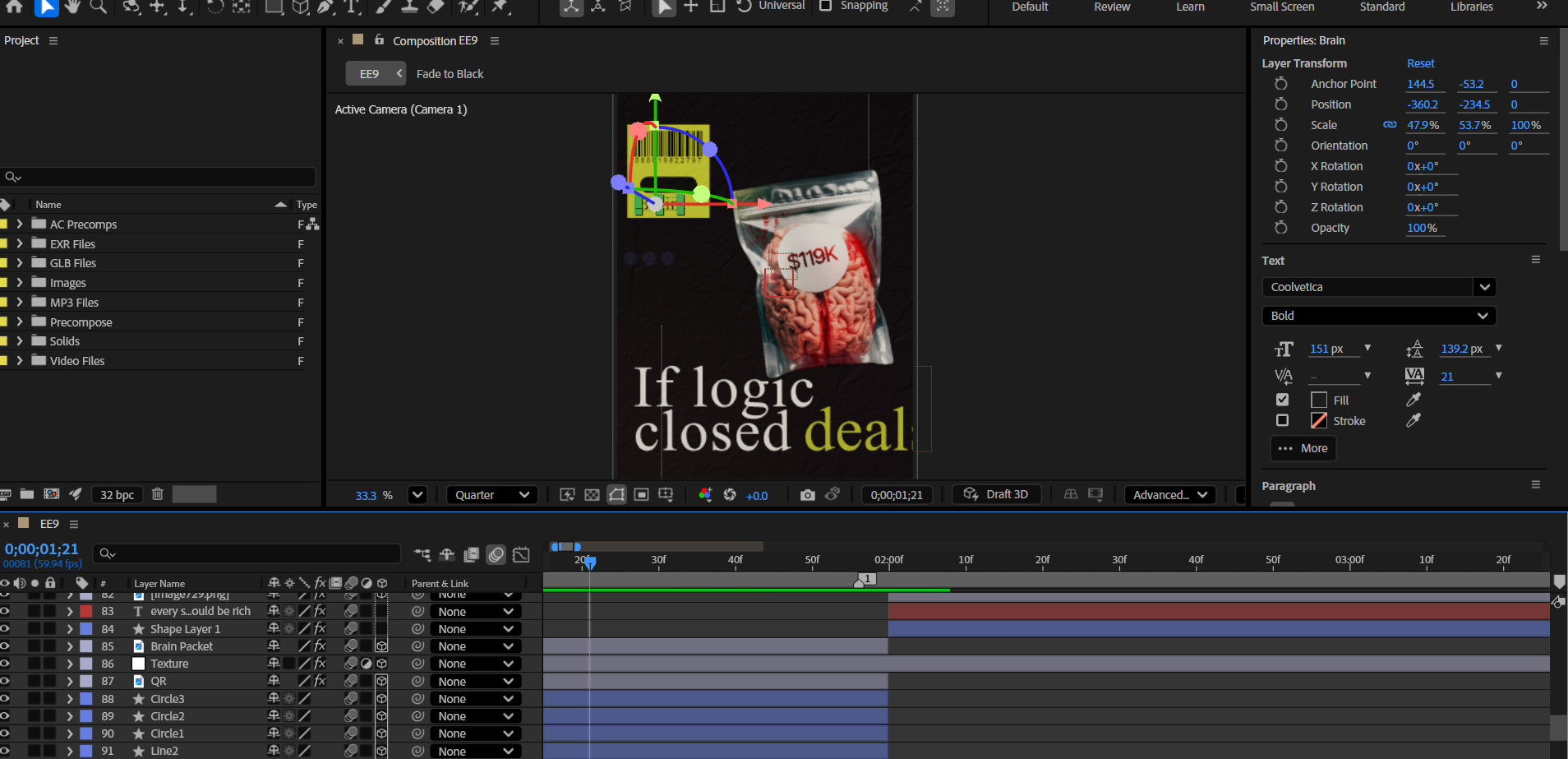Click the More button under Text
The width and height of the screenshot is (1568, 759).
1303,448
